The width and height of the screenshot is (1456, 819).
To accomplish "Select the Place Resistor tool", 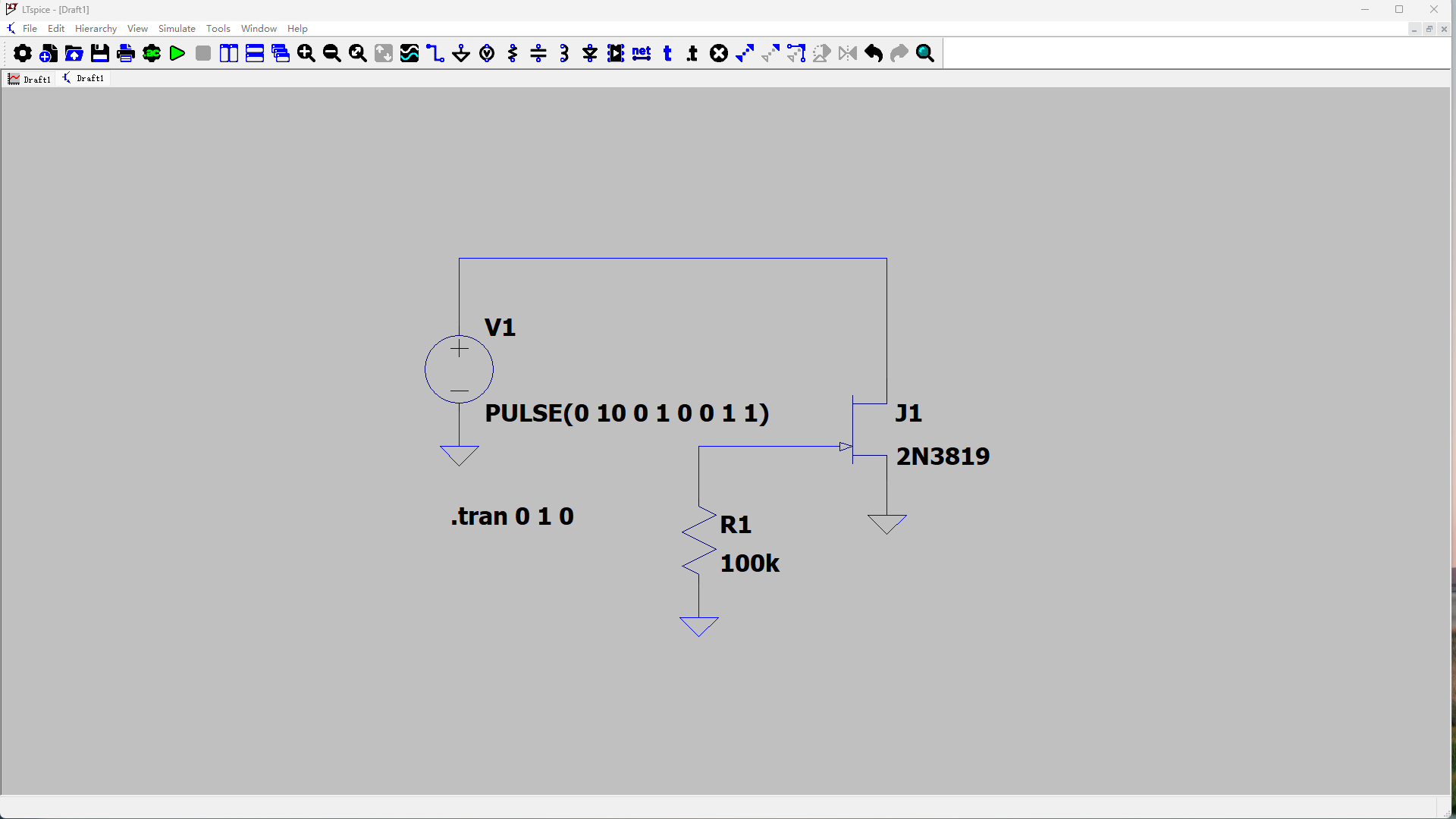I will coord(513,53).
